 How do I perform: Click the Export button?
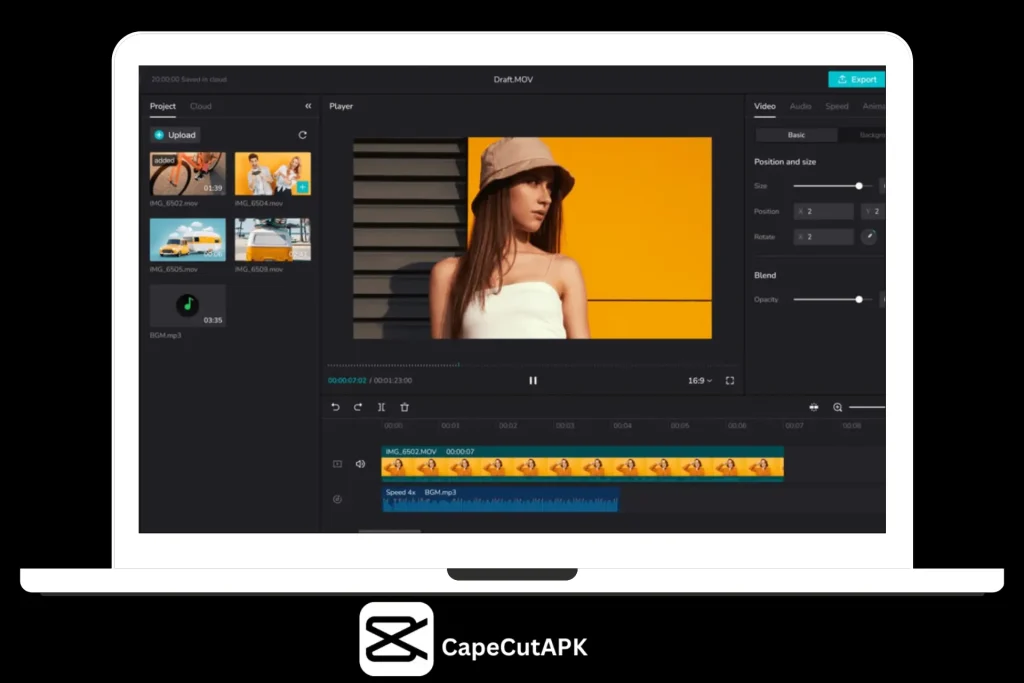pyautogui.click(x=857, y=79)
